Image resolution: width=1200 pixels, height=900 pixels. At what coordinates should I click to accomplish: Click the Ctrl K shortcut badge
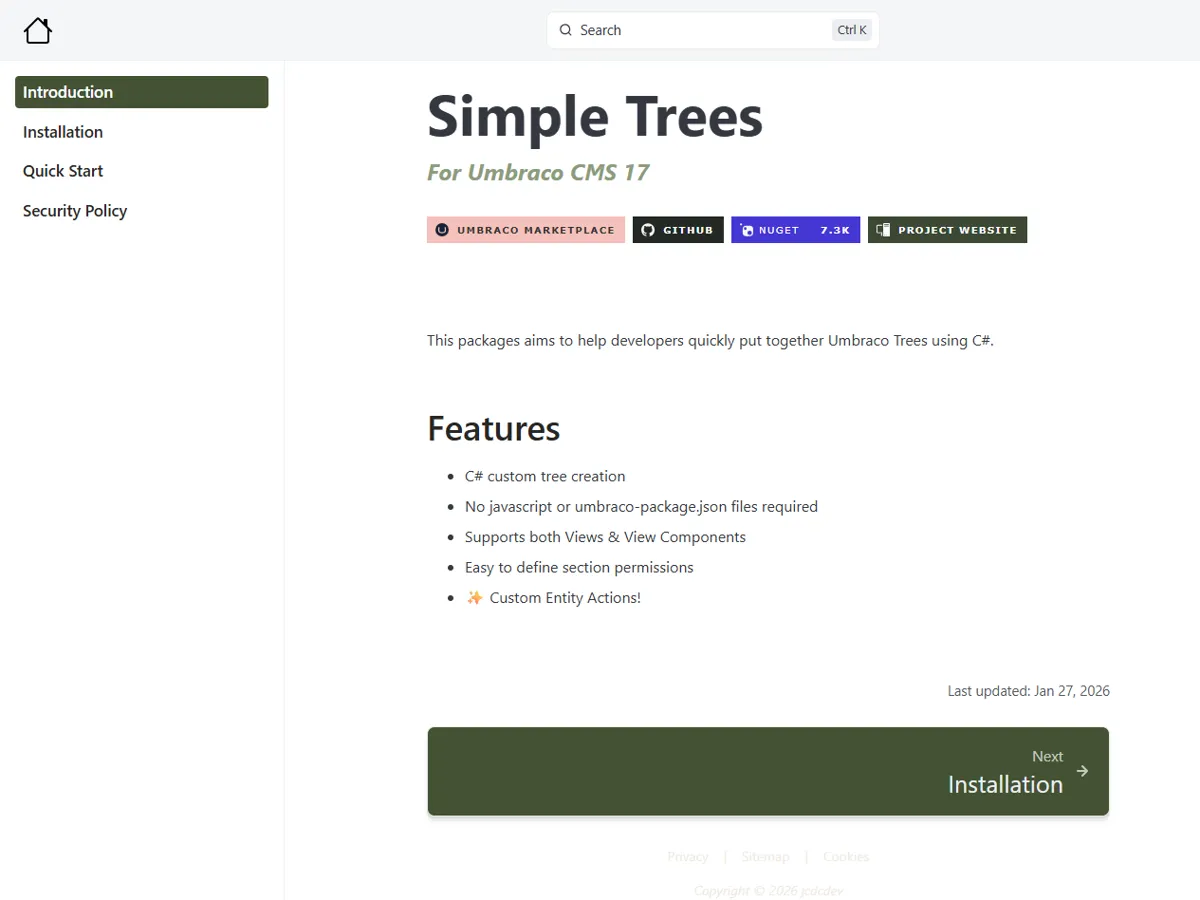click(852, 30)
